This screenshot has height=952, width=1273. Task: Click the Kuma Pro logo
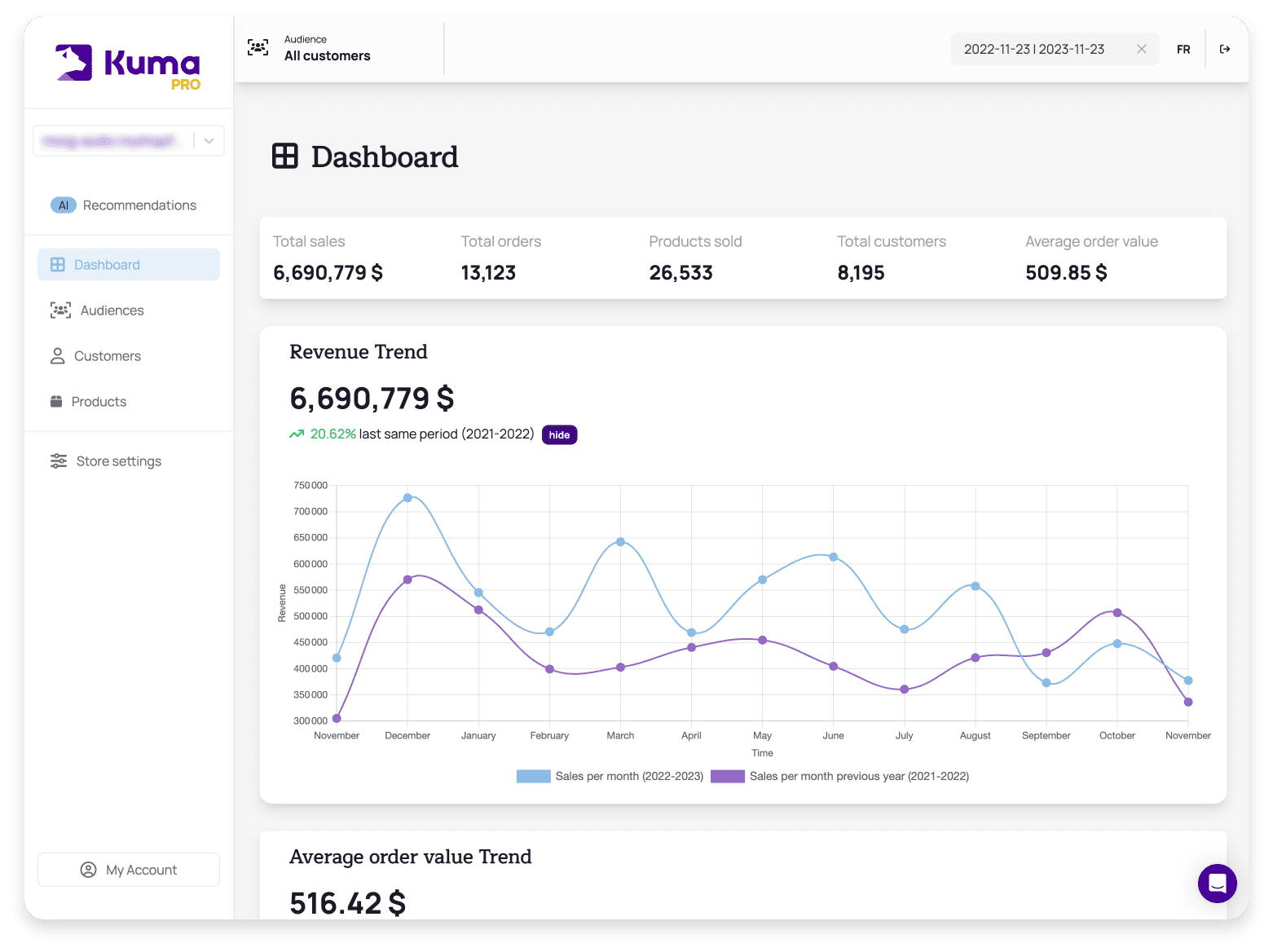[x=126, y=64]
